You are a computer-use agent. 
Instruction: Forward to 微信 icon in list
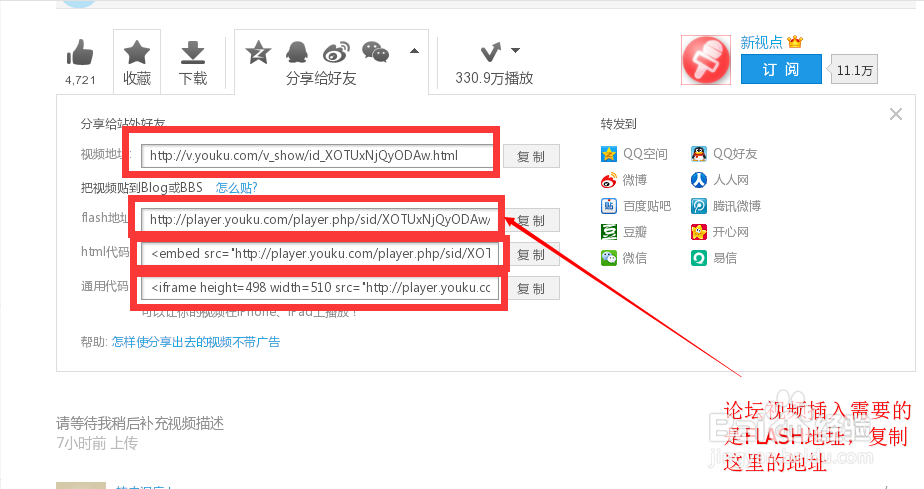(609, 257)
